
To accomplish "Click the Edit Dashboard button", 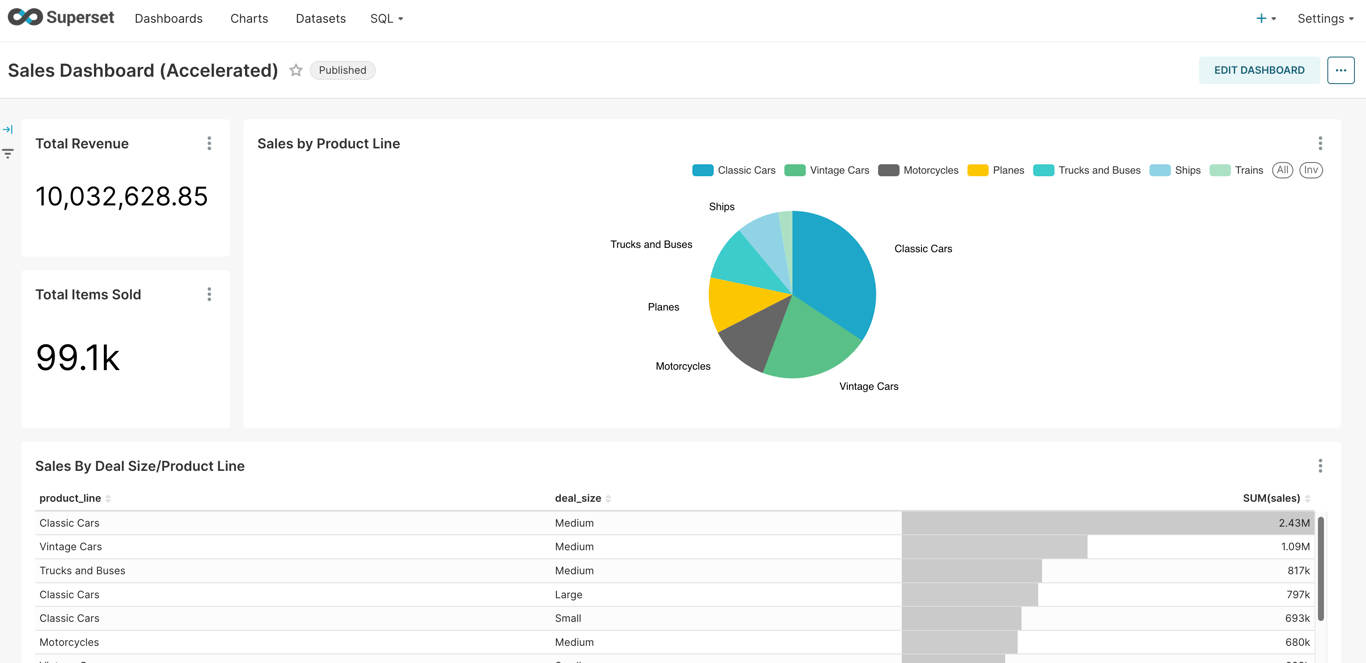I will click(1259, 70).
